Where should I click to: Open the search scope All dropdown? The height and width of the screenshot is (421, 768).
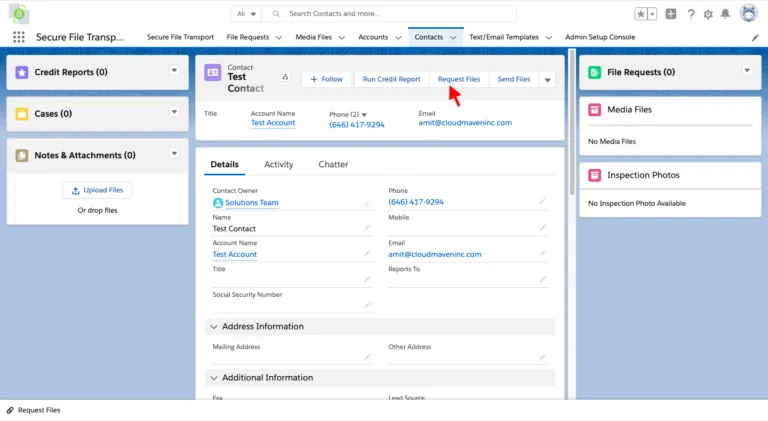(x=246, y=14)
